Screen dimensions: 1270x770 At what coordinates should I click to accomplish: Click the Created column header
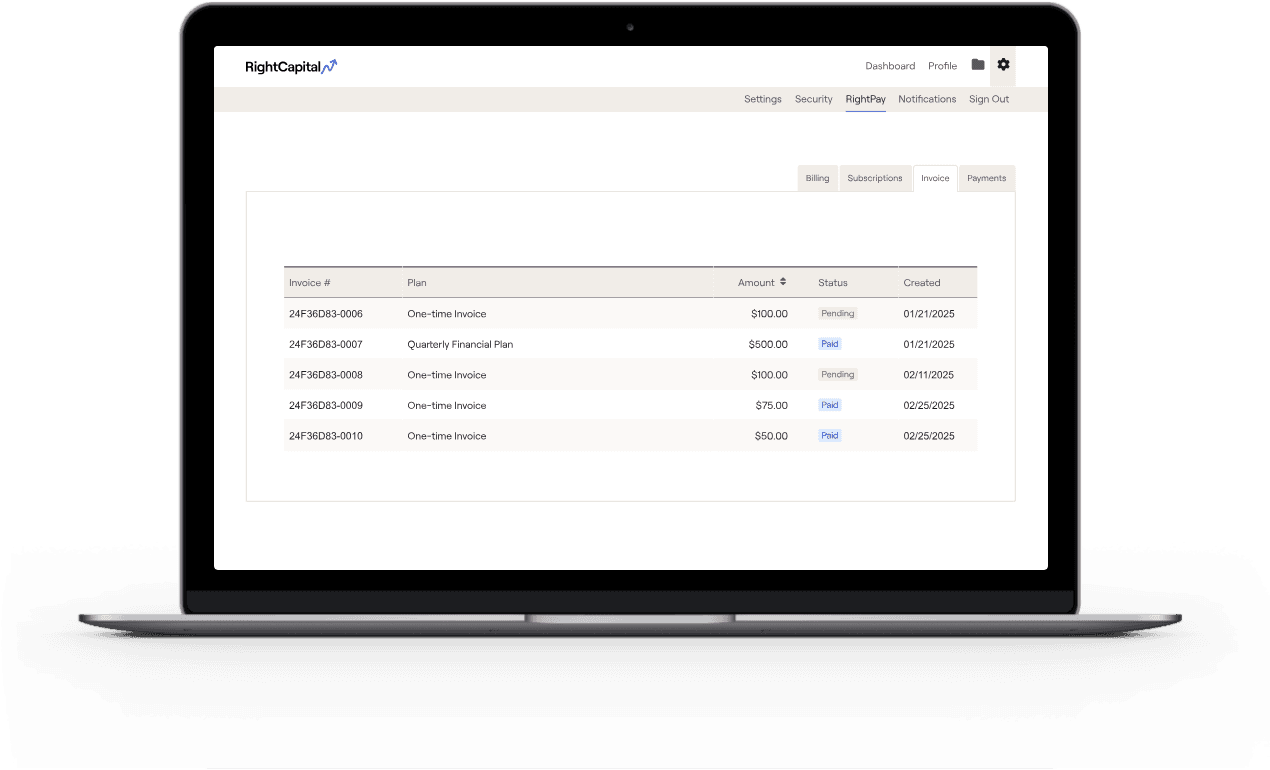point(922,283)
